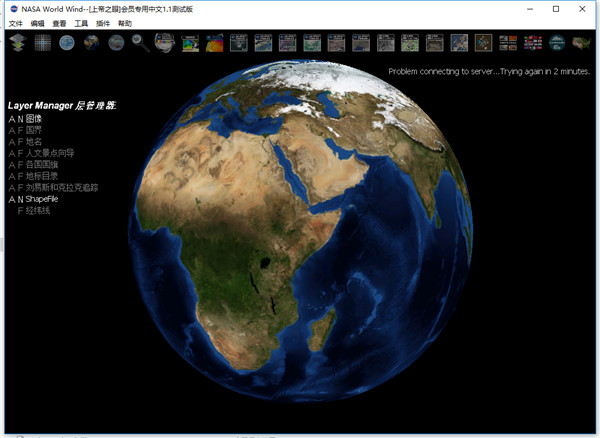Click the Europe map toolbar icon

tap(459, 43)
